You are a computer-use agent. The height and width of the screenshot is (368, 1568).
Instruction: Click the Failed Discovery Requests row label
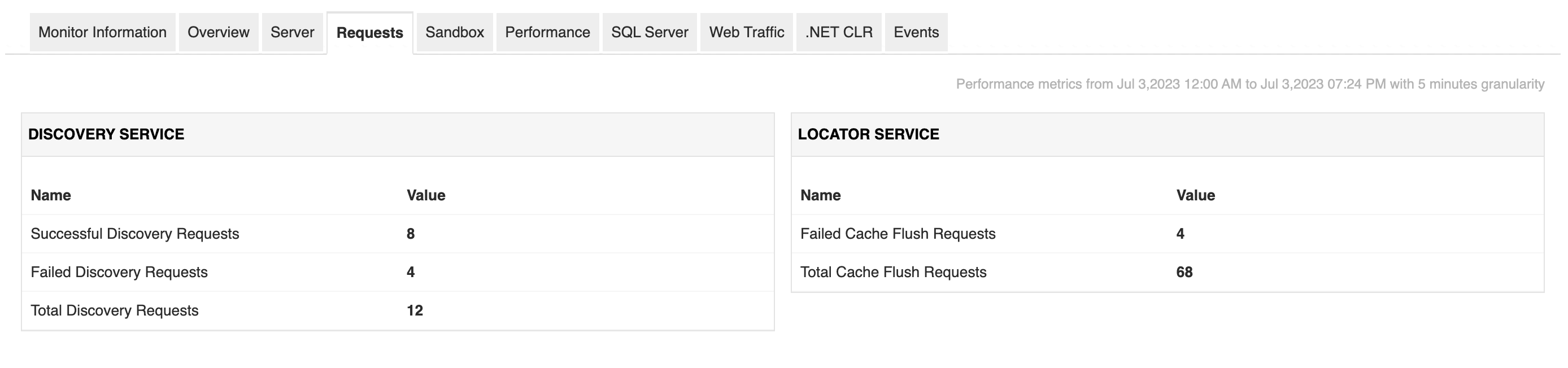click(119, 272)
